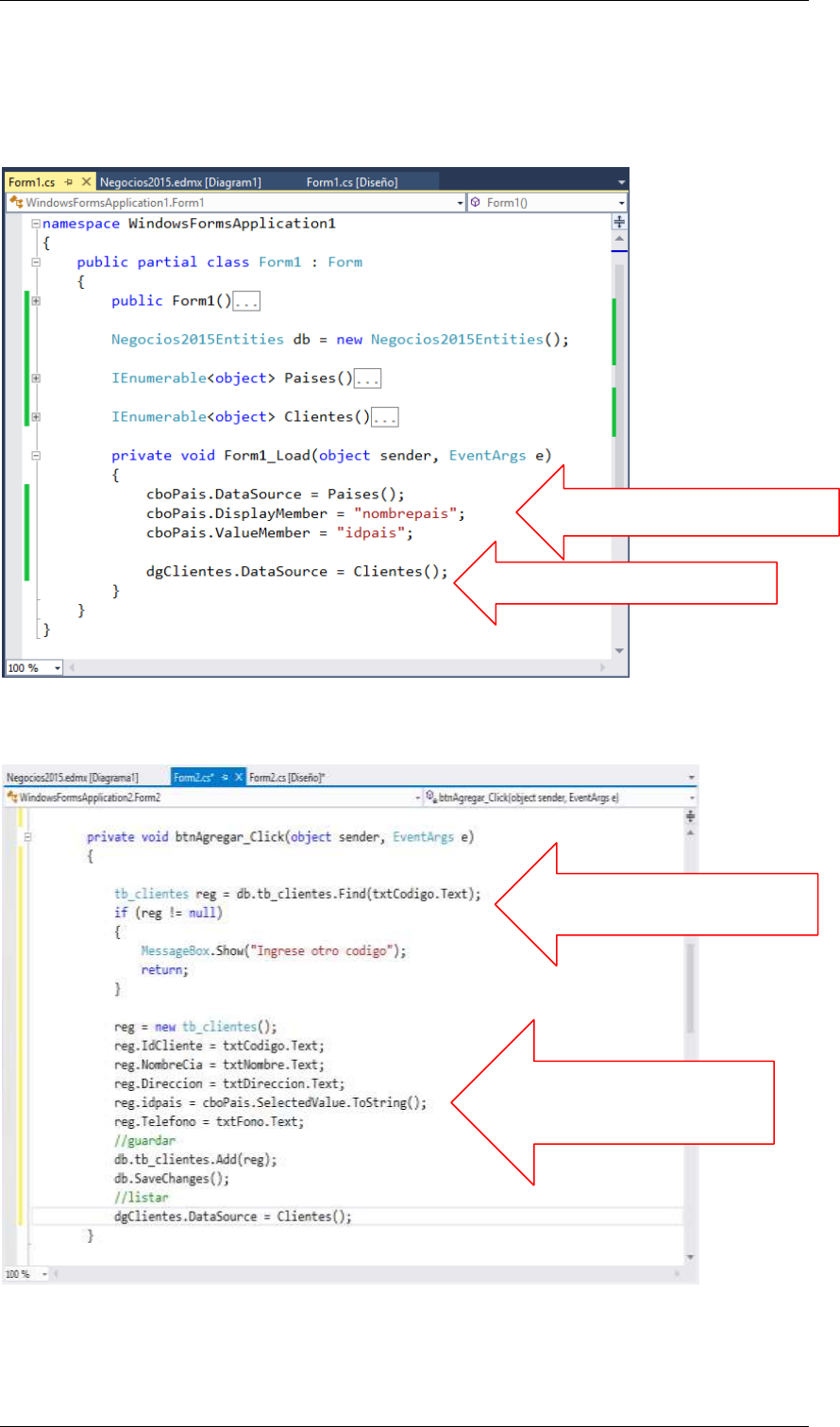
Task: Expand the collapsed Form1() constructor
Action: click(x=36, y=301)
